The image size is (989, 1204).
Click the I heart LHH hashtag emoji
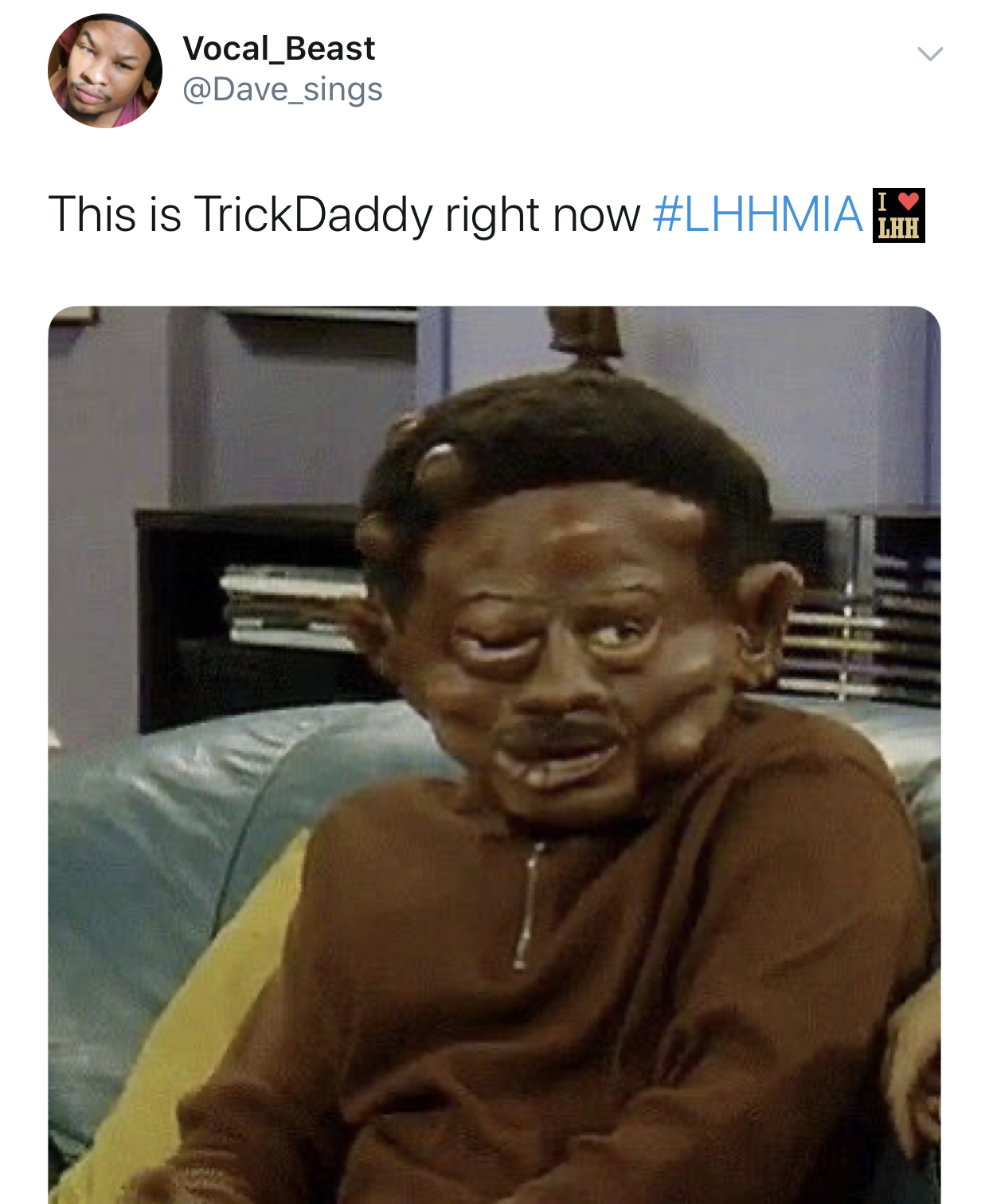pyautogui.click(x=898, y=215)
